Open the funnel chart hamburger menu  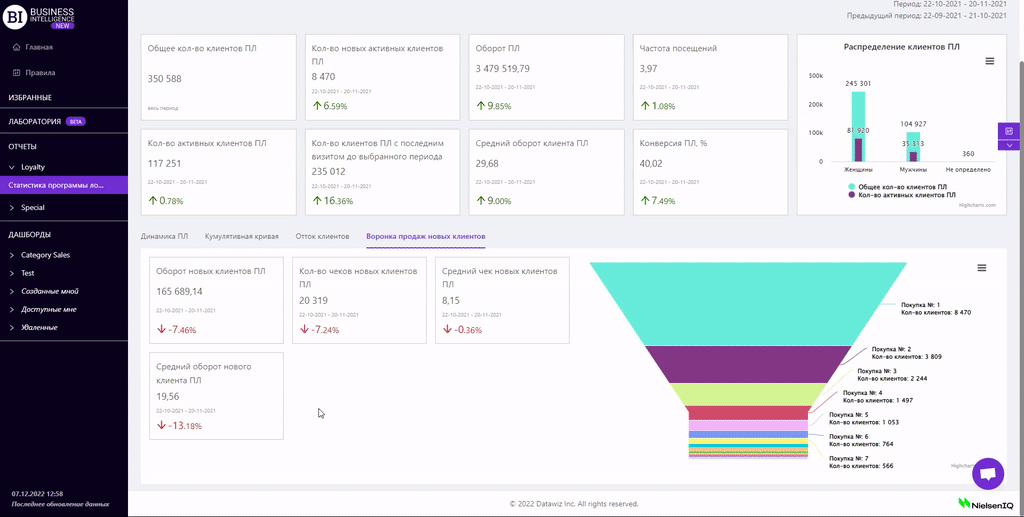click(x=982, y=268)
